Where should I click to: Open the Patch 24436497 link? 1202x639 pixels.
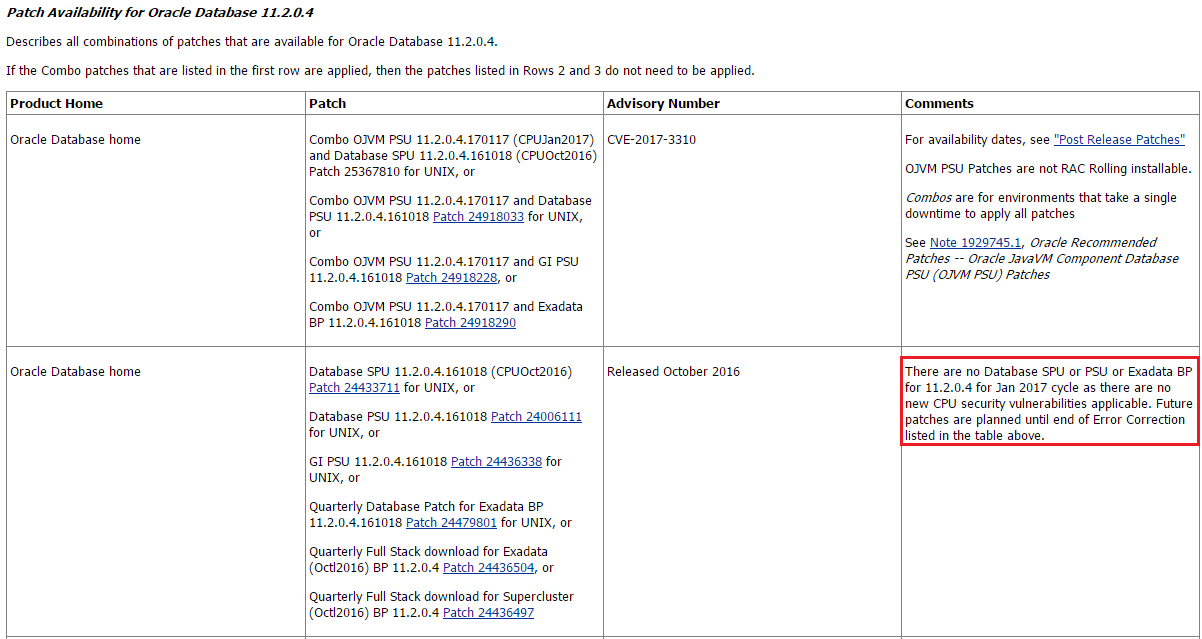point(488,613)
